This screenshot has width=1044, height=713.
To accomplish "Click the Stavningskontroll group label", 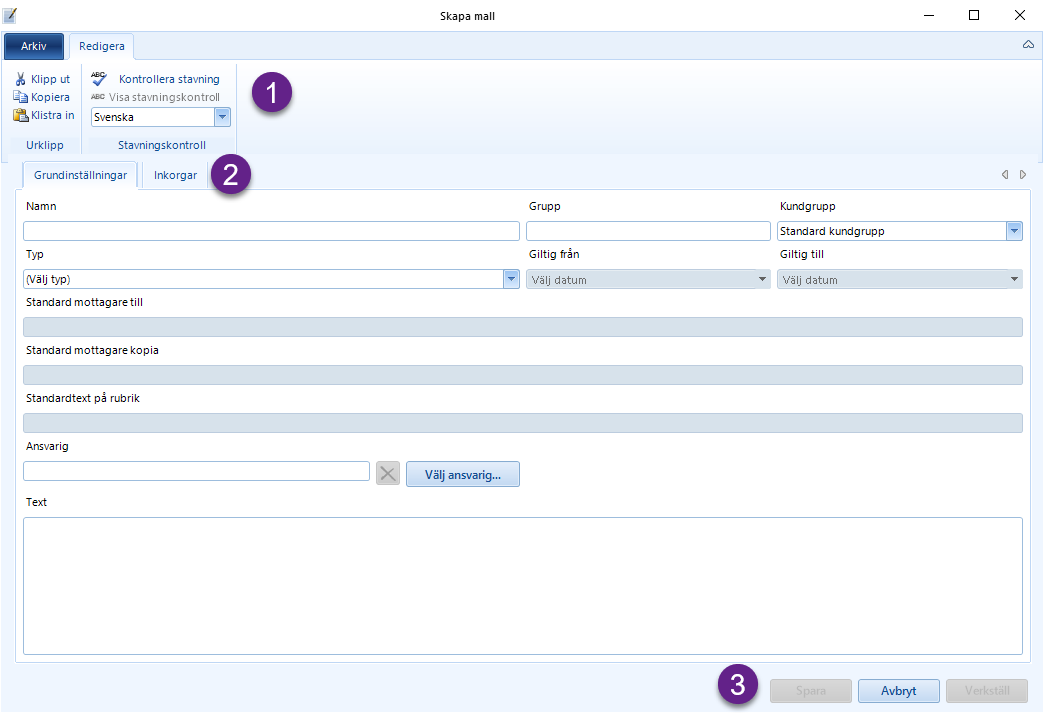I will tap(162, 145).
